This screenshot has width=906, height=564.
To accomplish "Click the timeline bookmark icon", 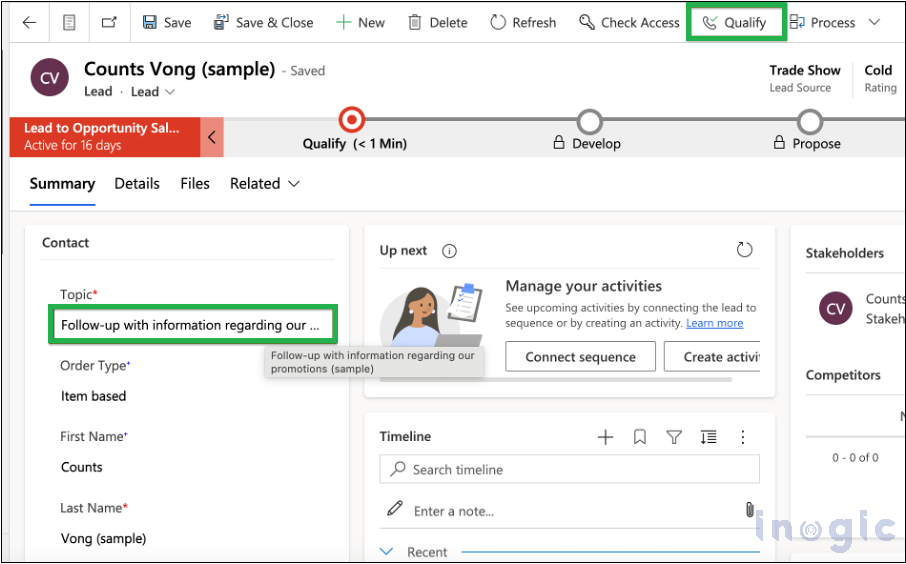I will coord(640,437).
